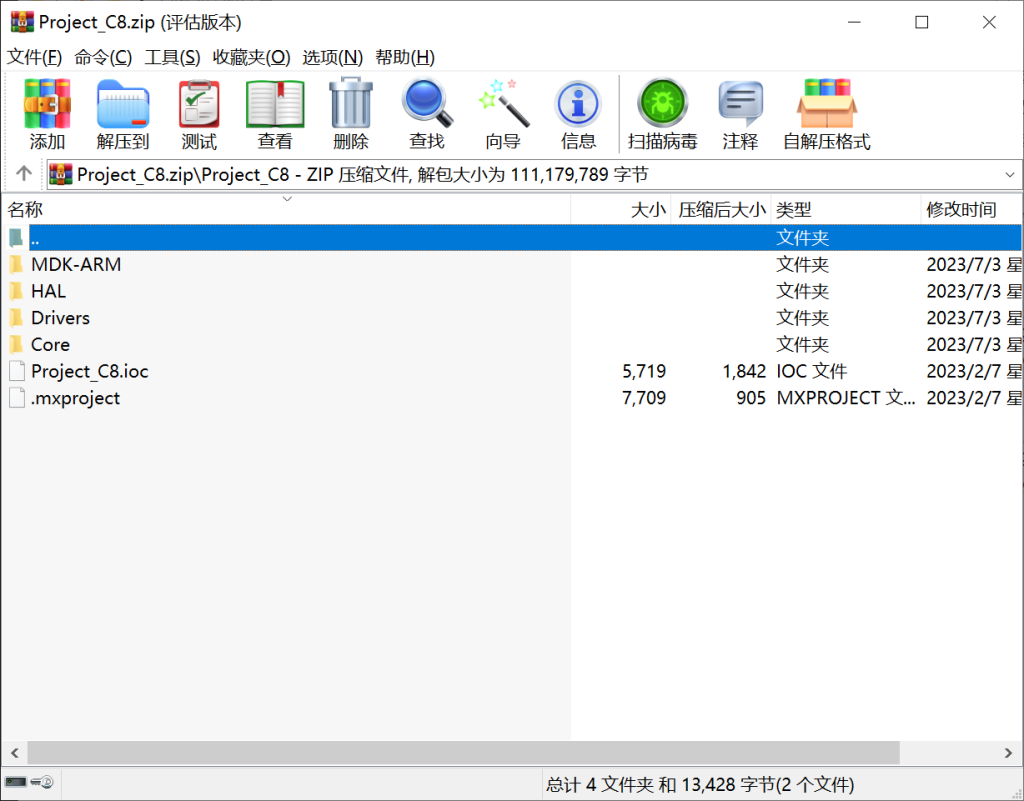Screen dimensions: 1024x801
Task: Click the Find (查找) magnifier icon
Action: (426, 102)
